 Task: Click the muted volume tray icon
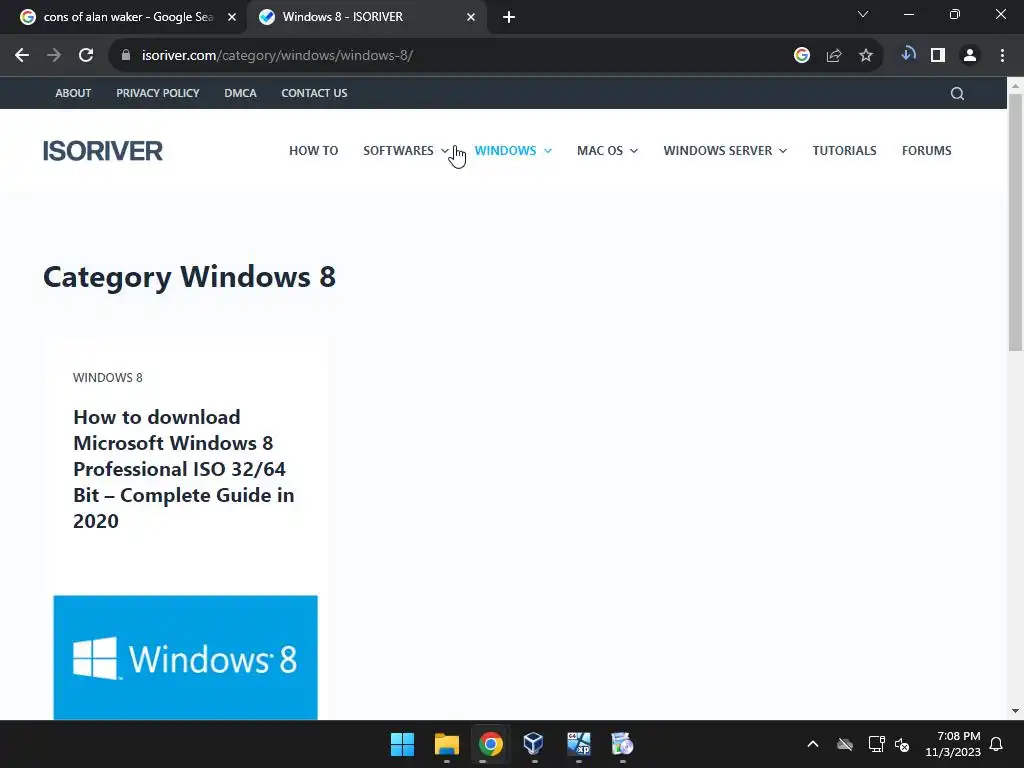tap(902, 744)
